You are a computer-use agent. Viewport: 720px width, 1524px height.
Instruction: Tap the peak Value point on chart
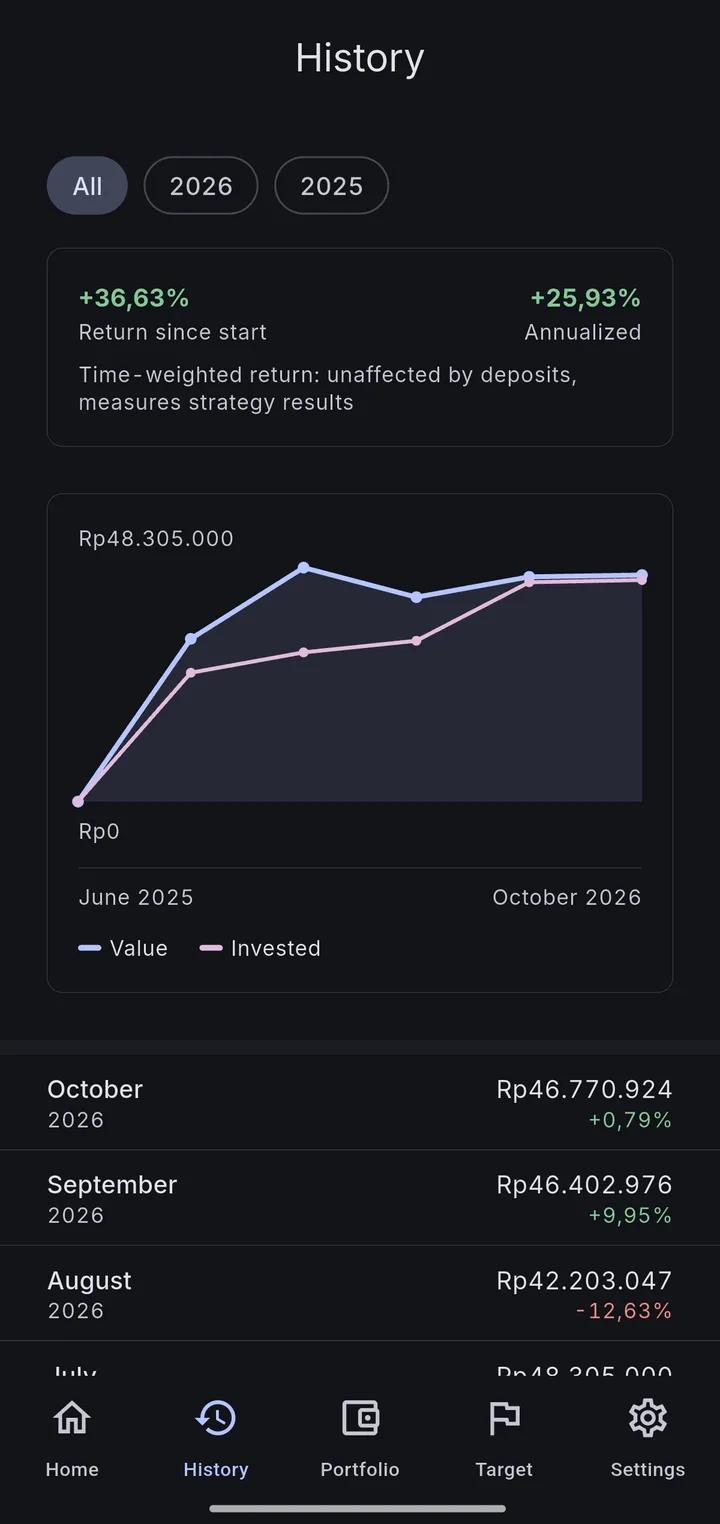click(x=304, y=567)
